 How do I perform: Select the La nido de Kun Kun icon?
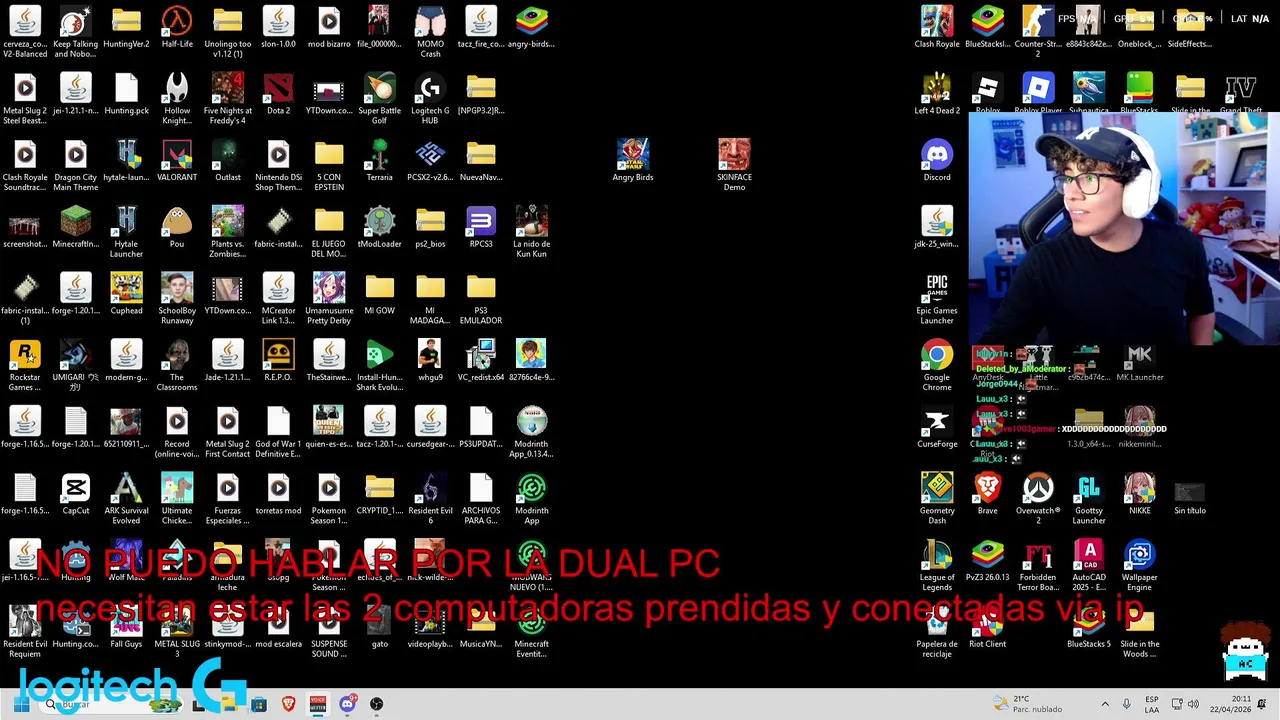531,233
